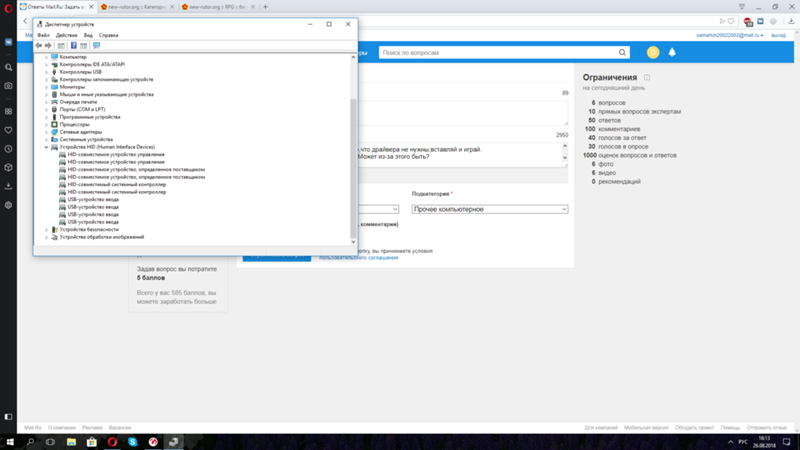Click the back arrow in Device Manager toolbar
This screenshot has width=800, height=450.
tap(39, 45)
